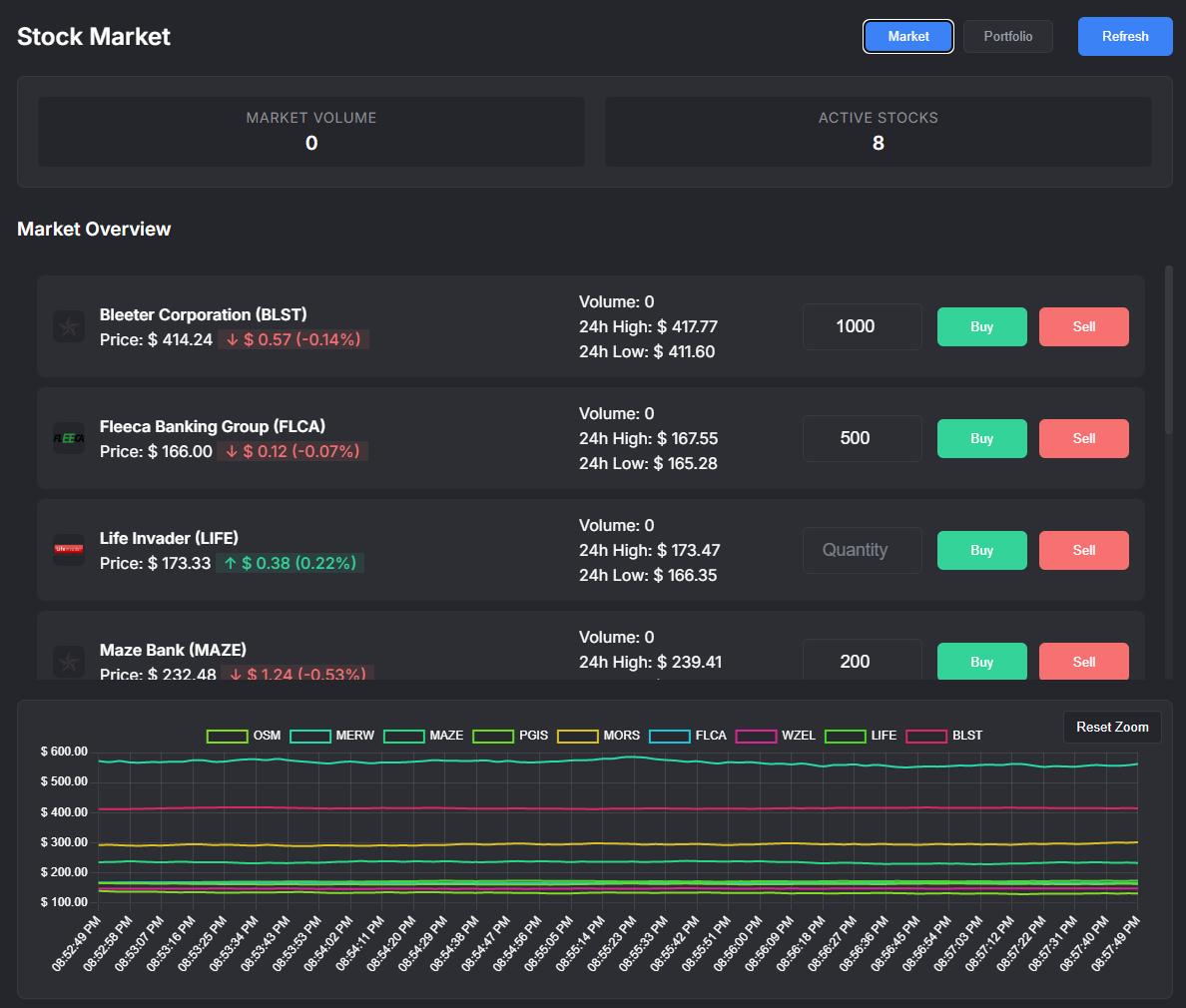Click the Life Invader logo icon
This screenshot has width=1186, height=1008.
pos(69,550)
